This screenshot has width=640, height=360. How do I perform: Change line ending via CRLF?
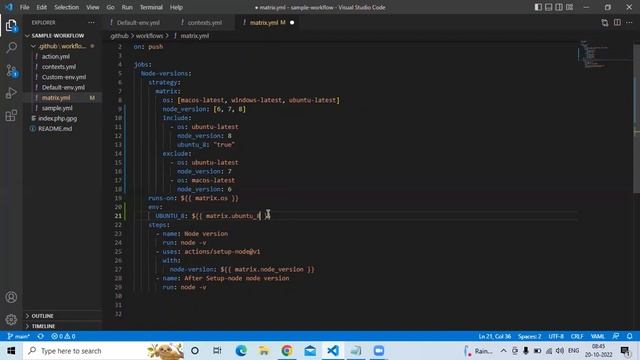[x=577, y=336]
